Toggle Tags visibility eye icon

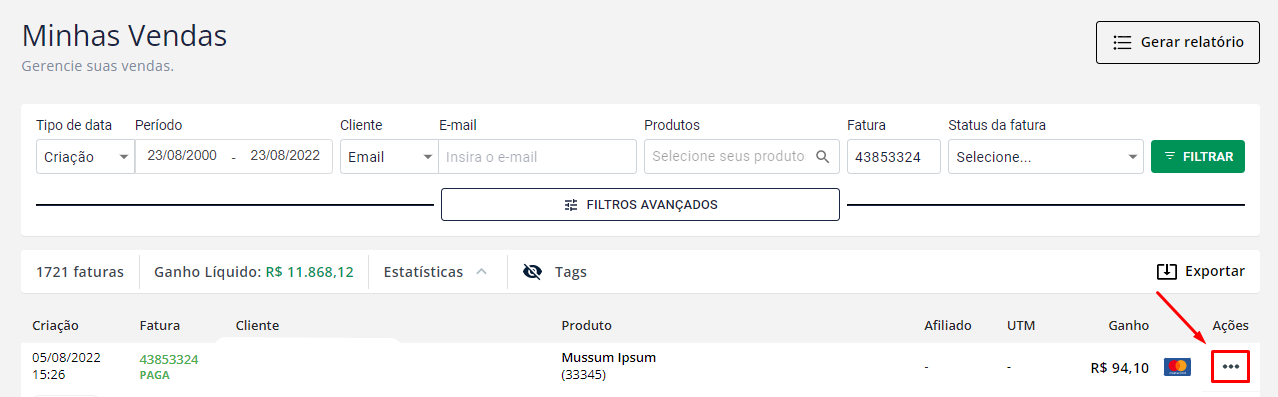[532, 271]
